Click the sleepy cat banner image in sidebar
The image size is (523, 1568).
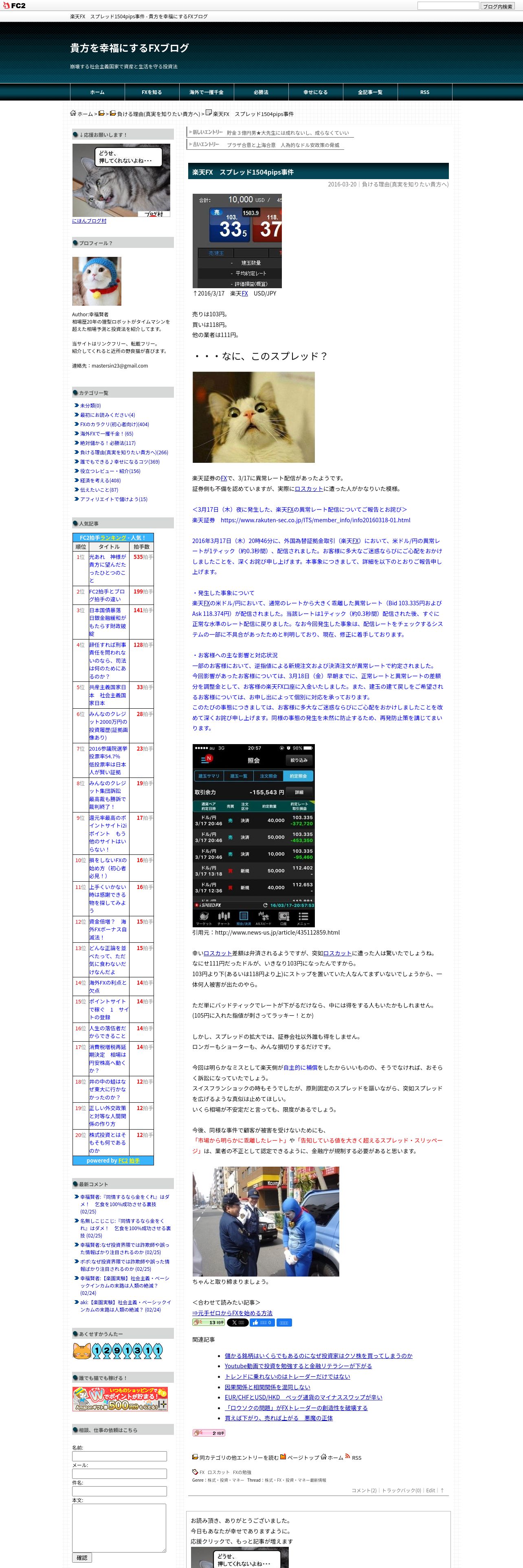tap(121, 180)
